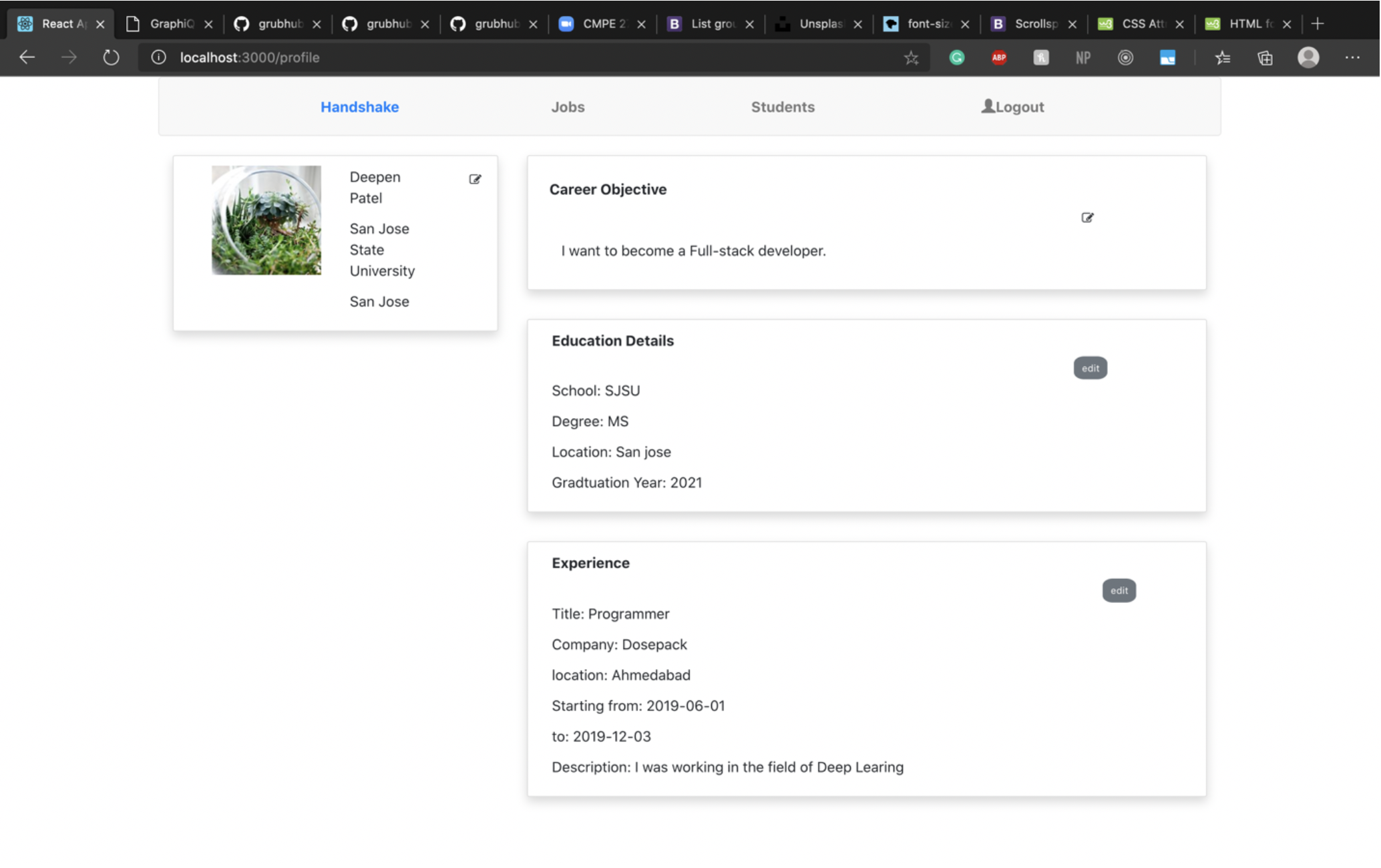Click the edit pencil beside Deepen Patel
The image size is (1381, 868).
[x=475, y=178]
